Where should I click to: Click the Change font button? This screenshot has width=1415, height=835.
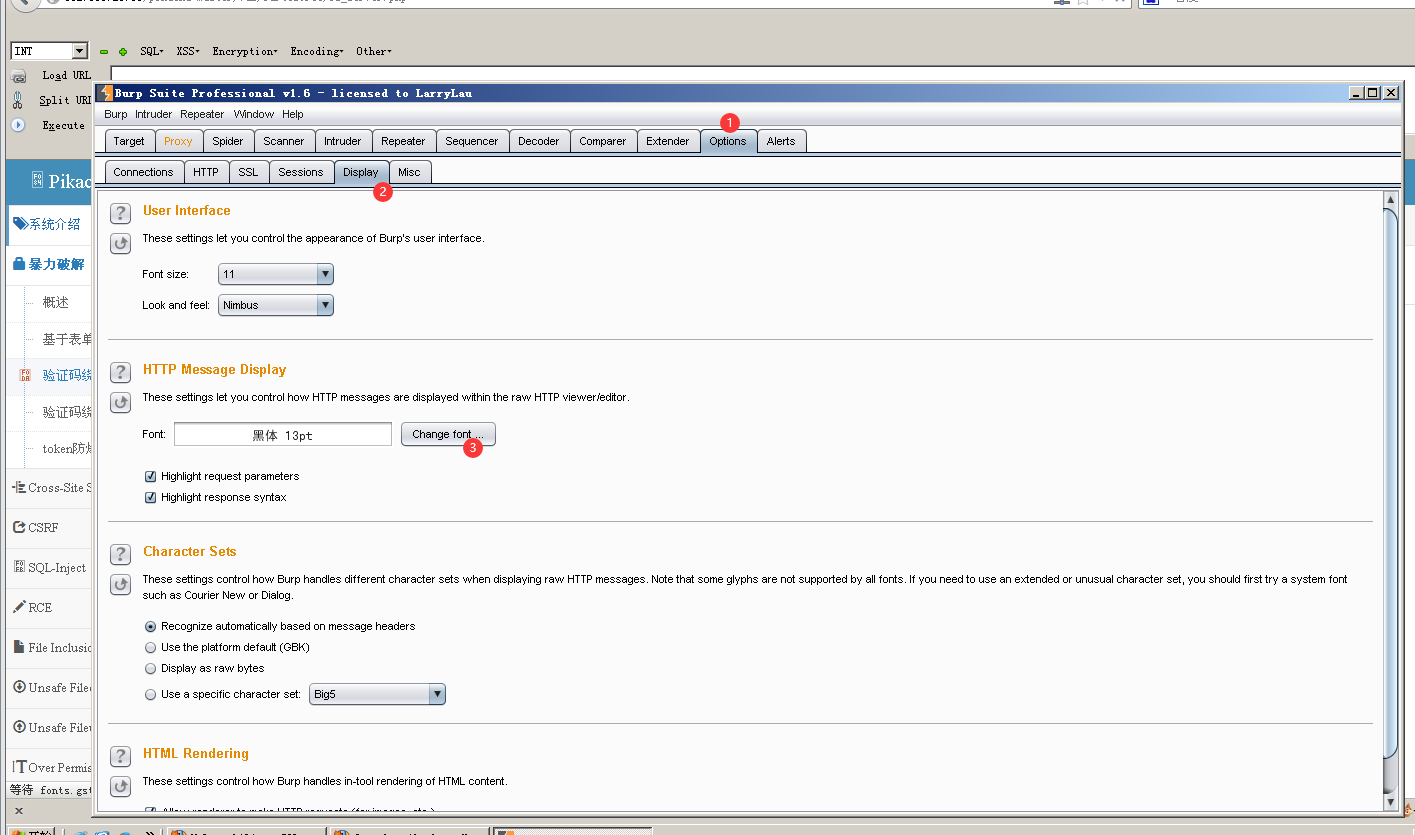[448, 434]
